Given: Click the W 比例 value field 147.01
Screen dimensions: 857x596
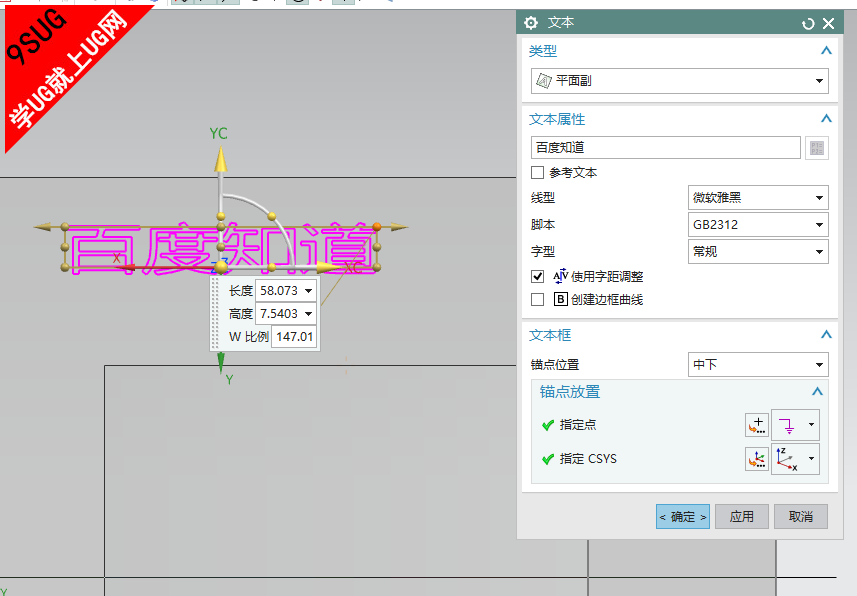Looking at the screenshot, I should click(x=294, y=337).
